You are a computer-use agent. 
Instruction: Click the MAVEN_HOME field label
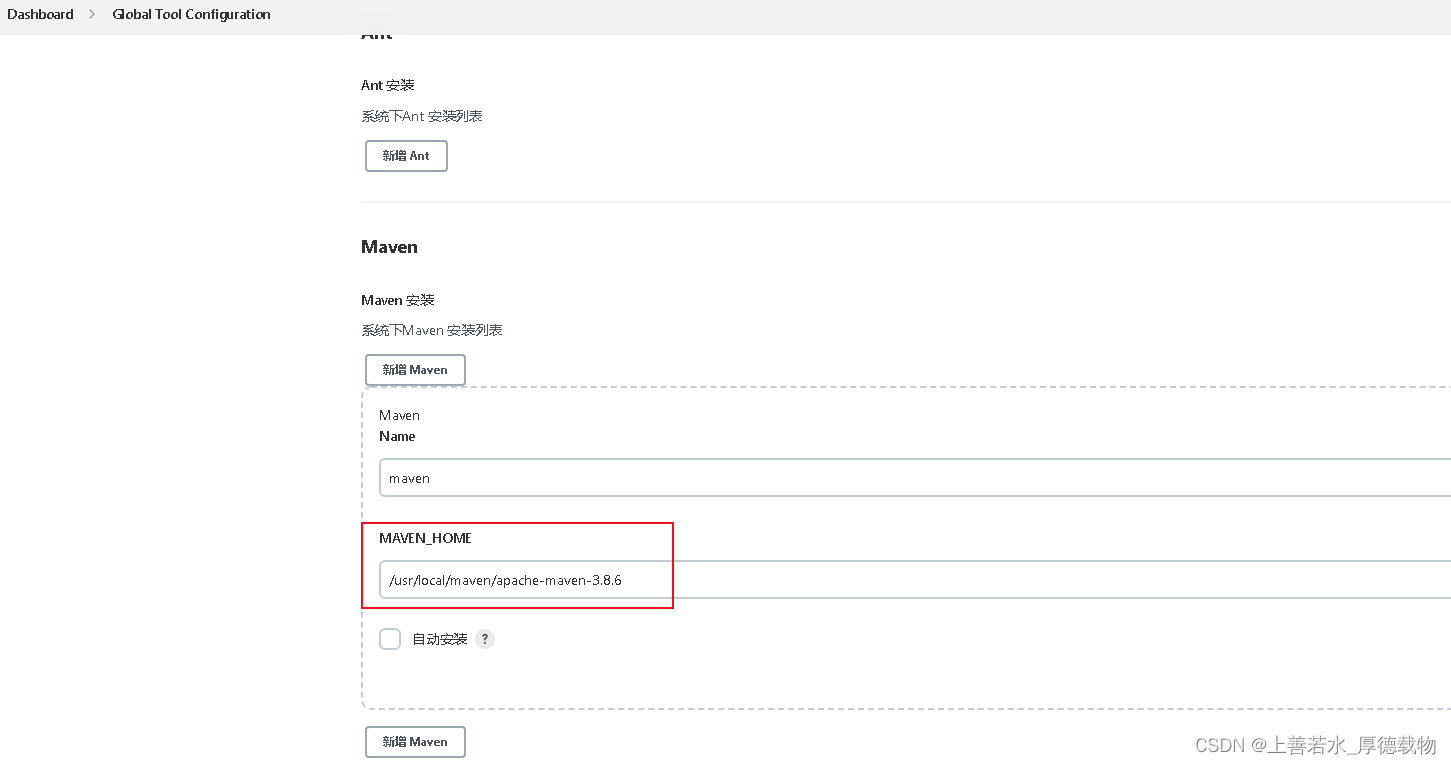[x=425, y=538]
